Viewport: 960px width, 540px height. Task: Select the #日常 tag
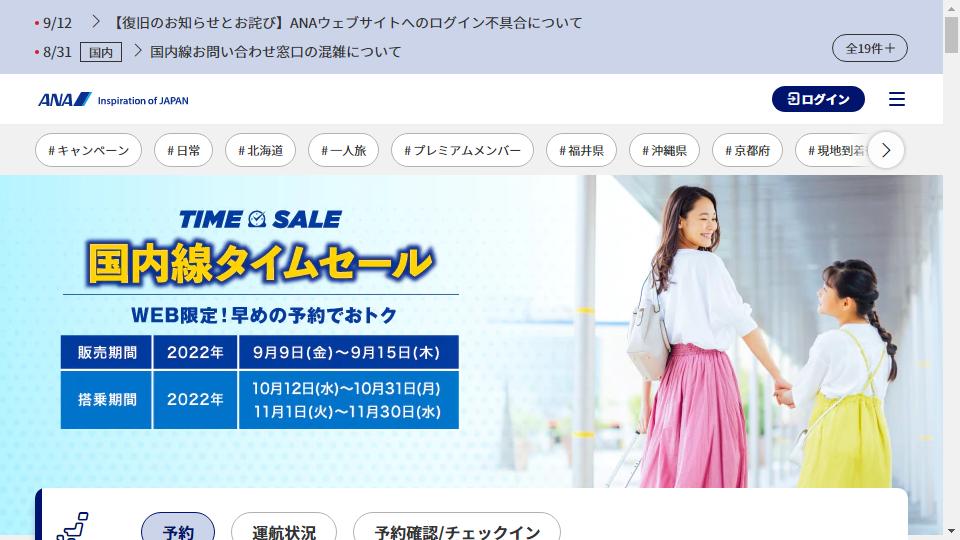click(x=184, y=151)
